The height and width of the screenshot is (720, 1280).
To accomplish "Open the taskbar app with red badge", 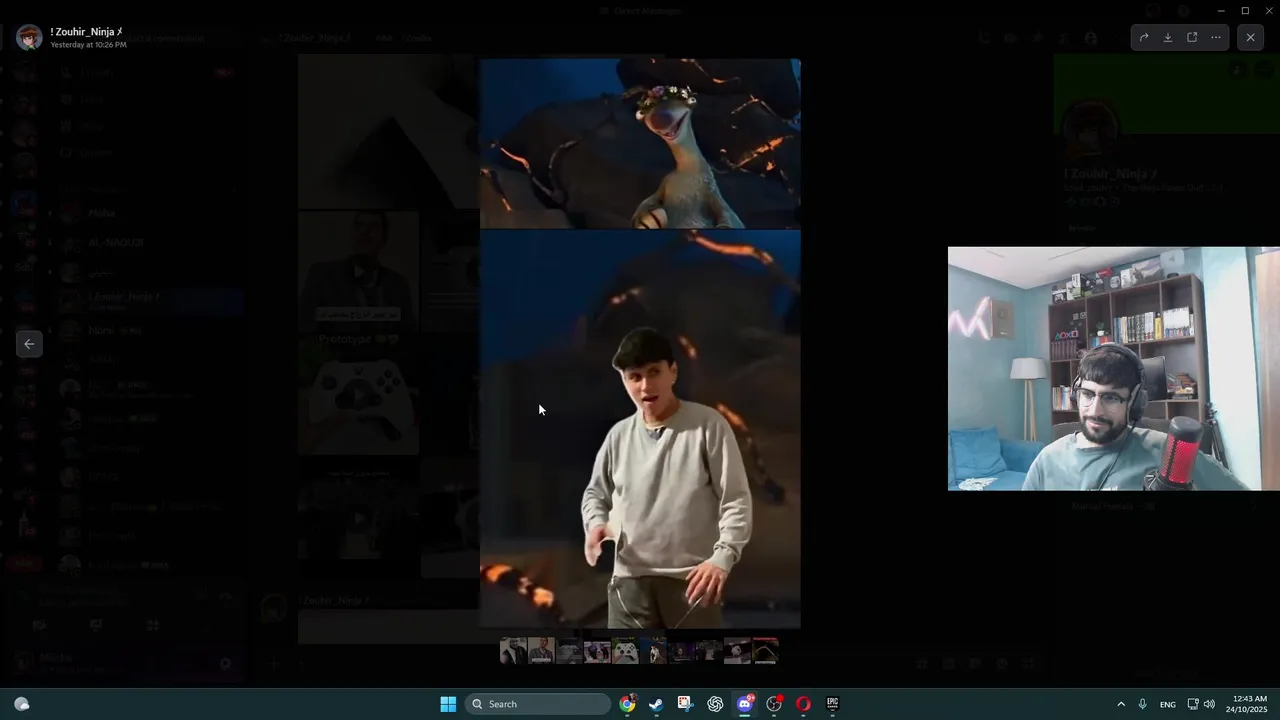I will pyautogui.click(x=774, y=704).
